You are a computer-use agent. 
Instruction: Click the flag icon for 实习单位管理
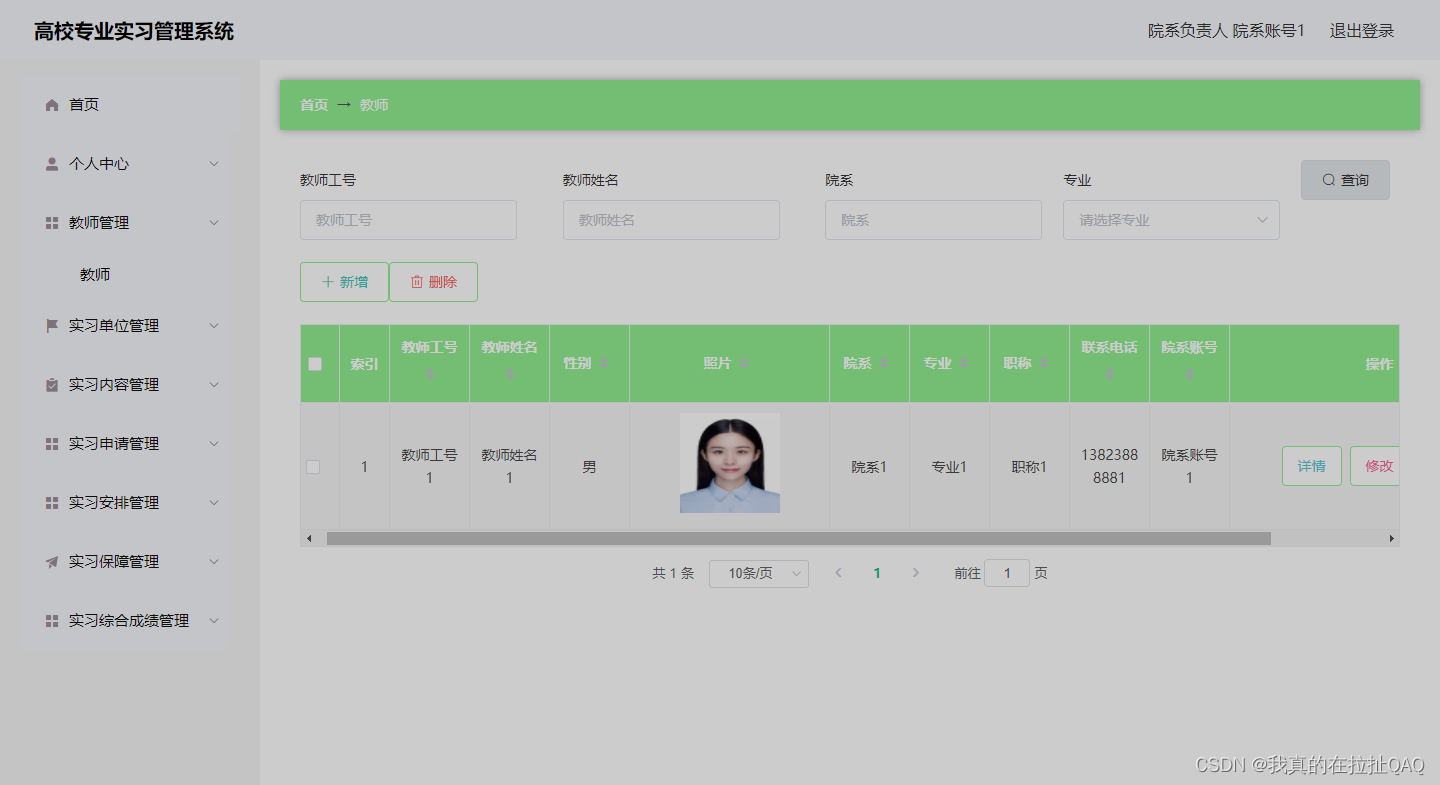[x=51, y=325]
